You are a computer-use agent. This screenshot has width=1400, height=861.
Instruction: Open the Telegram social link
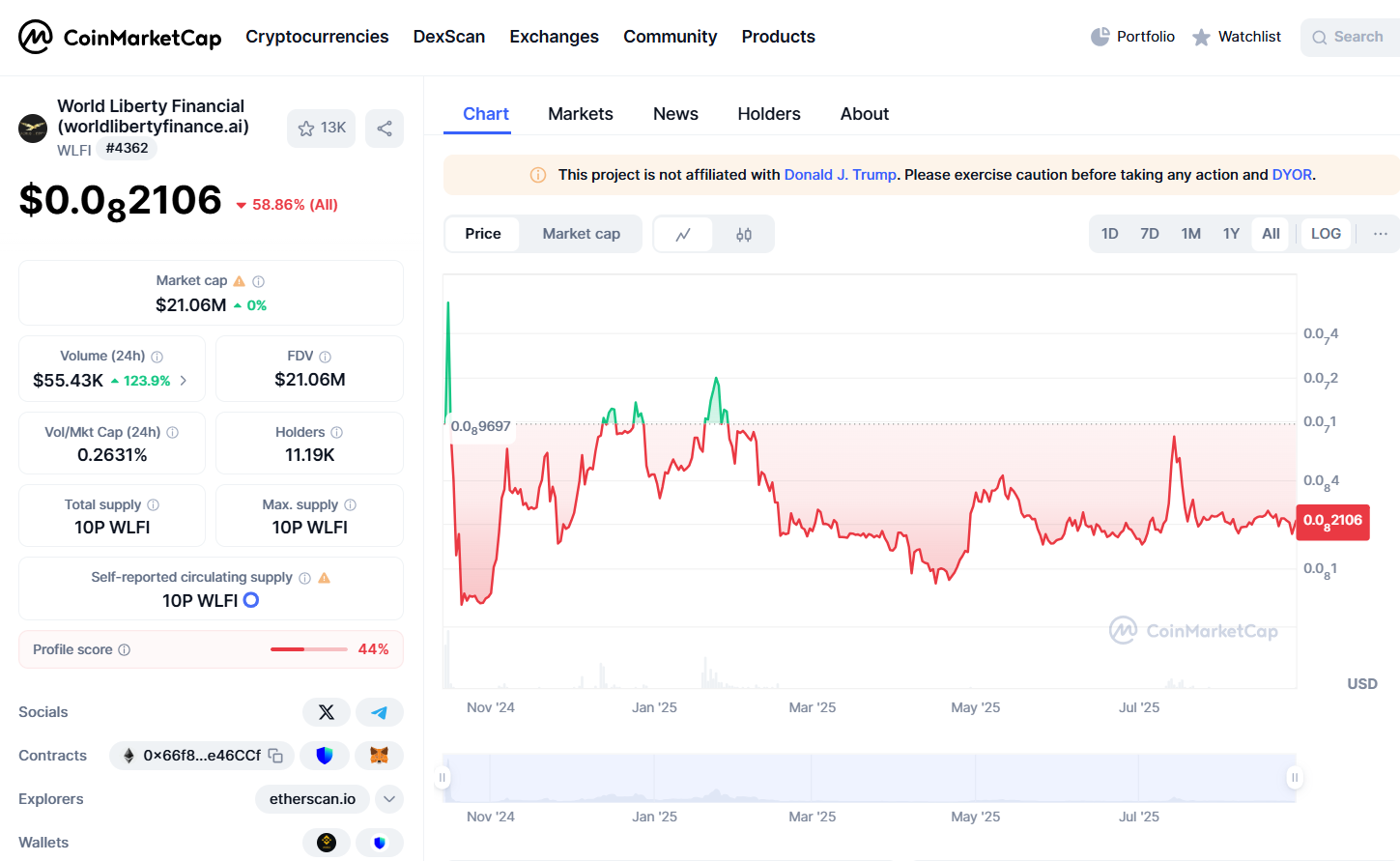(380, 712)
